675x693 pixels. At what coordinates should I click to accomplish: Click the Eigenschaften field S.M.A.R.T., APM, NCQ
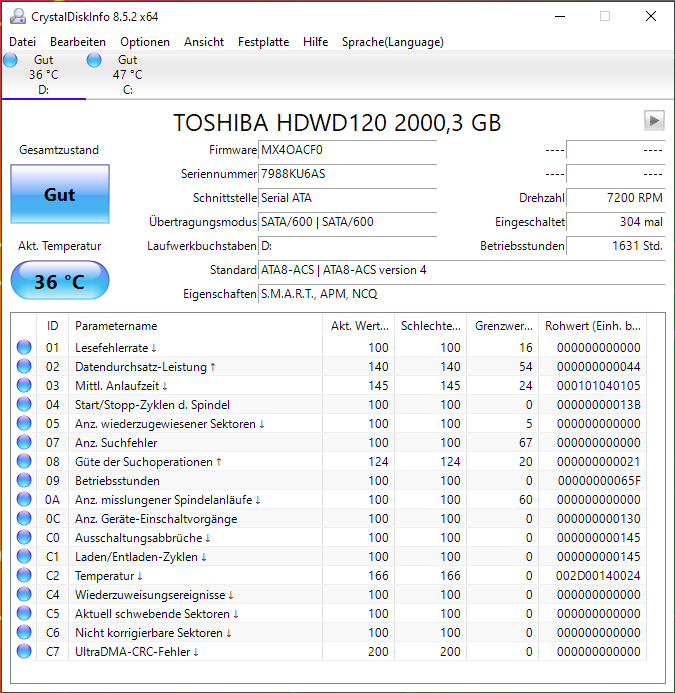click(x=461, y=293)
